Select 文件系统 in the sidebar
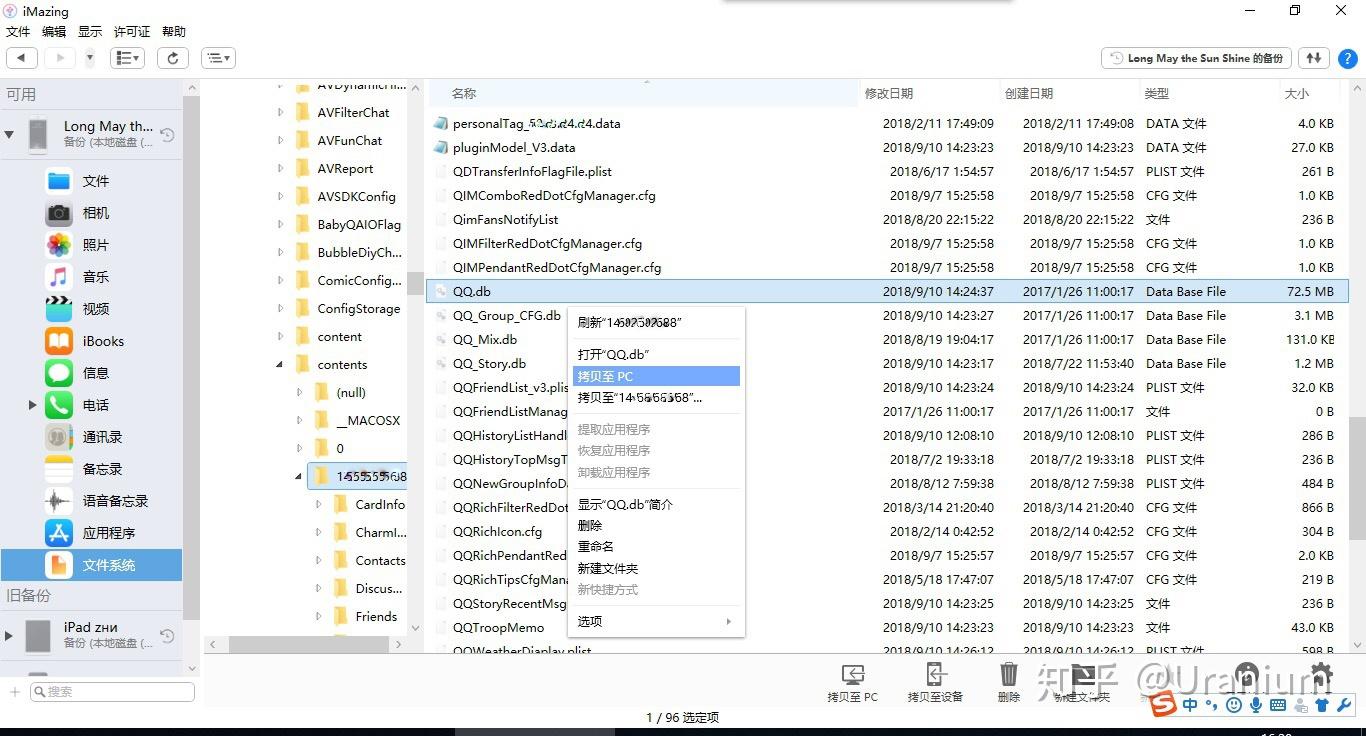This screenshot has width=1366, height=736. coord(91,565)
